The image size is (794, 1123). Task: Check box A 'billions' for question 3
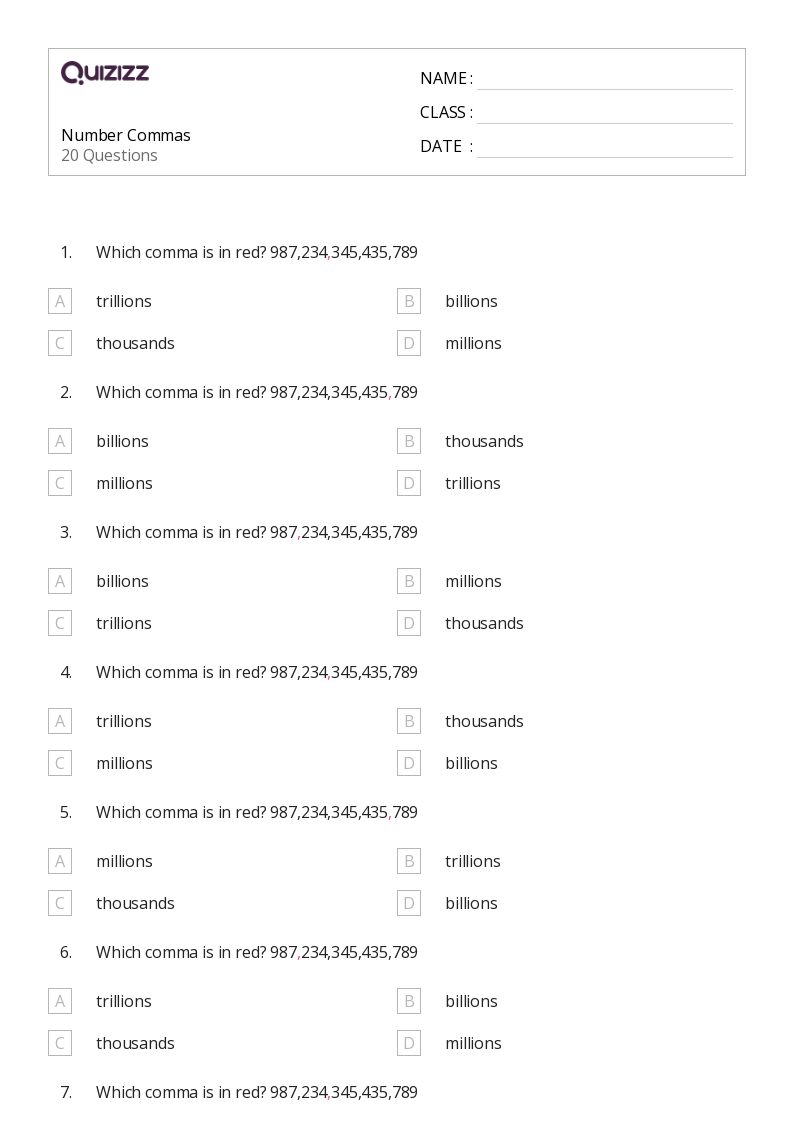(60, 581)
